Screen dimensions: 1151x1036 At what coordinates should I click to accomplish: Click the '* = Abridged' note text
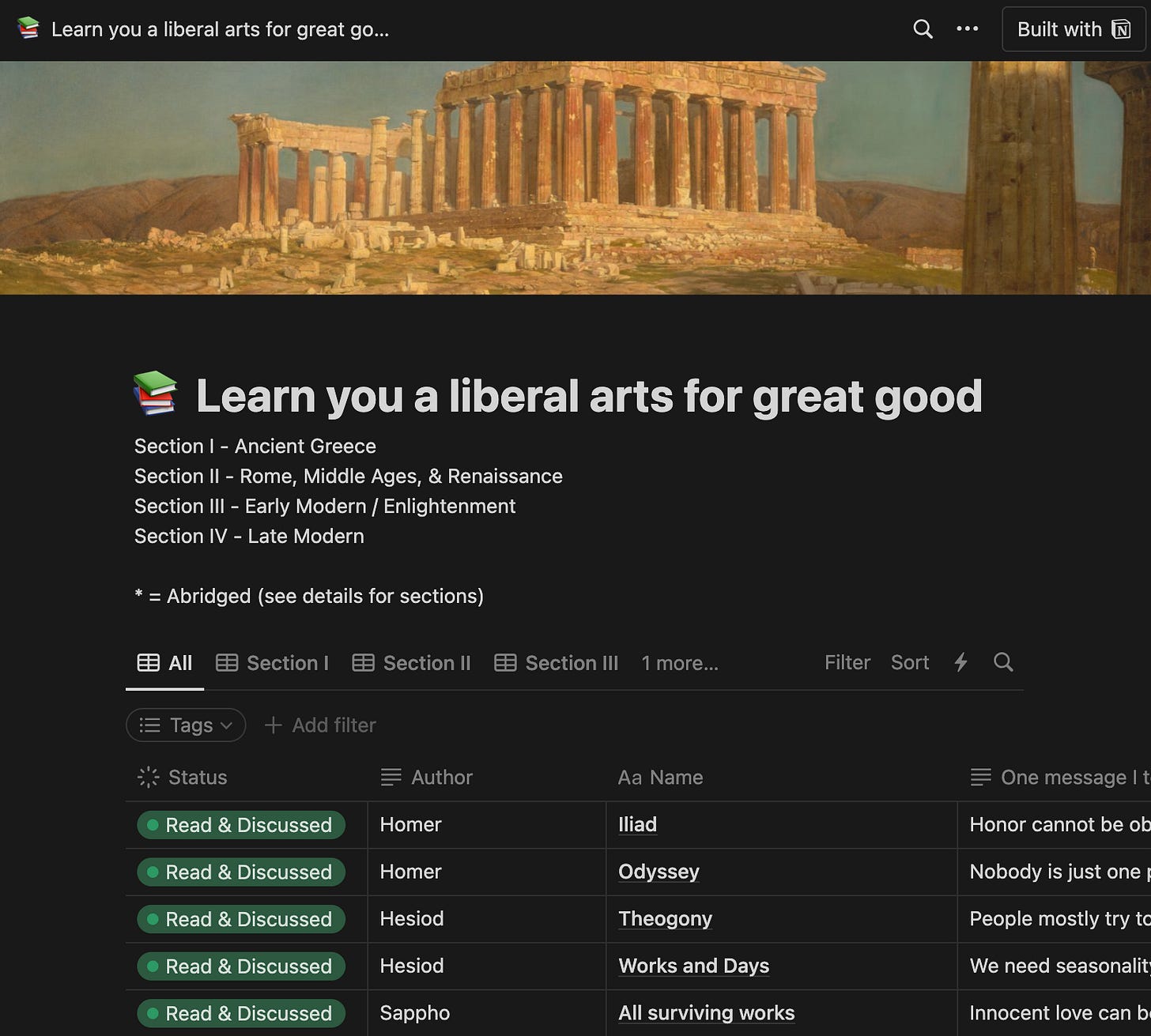tap(309, 596)
